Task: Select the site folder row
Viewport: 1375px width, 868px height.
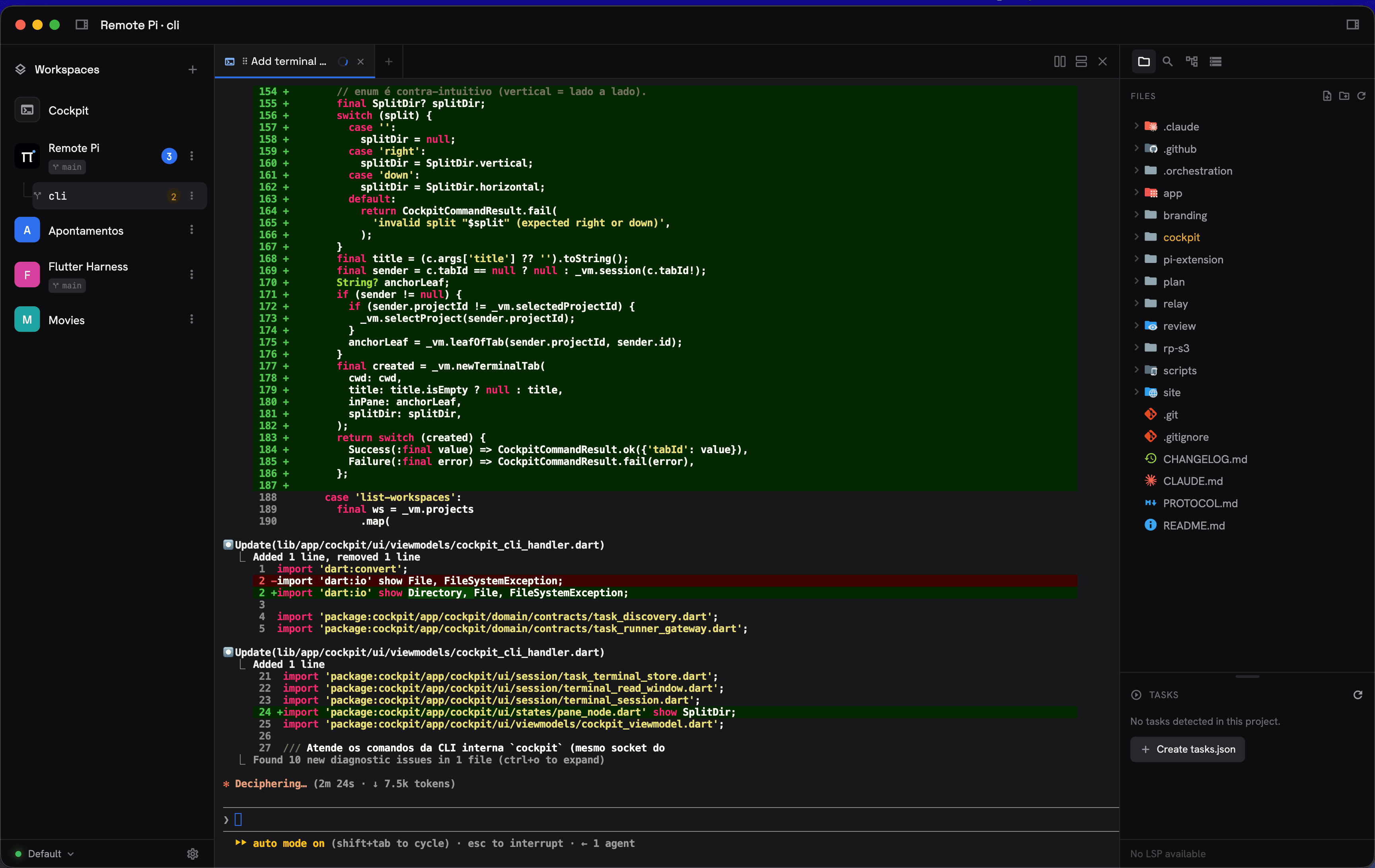Action: tap(1247, 392)
